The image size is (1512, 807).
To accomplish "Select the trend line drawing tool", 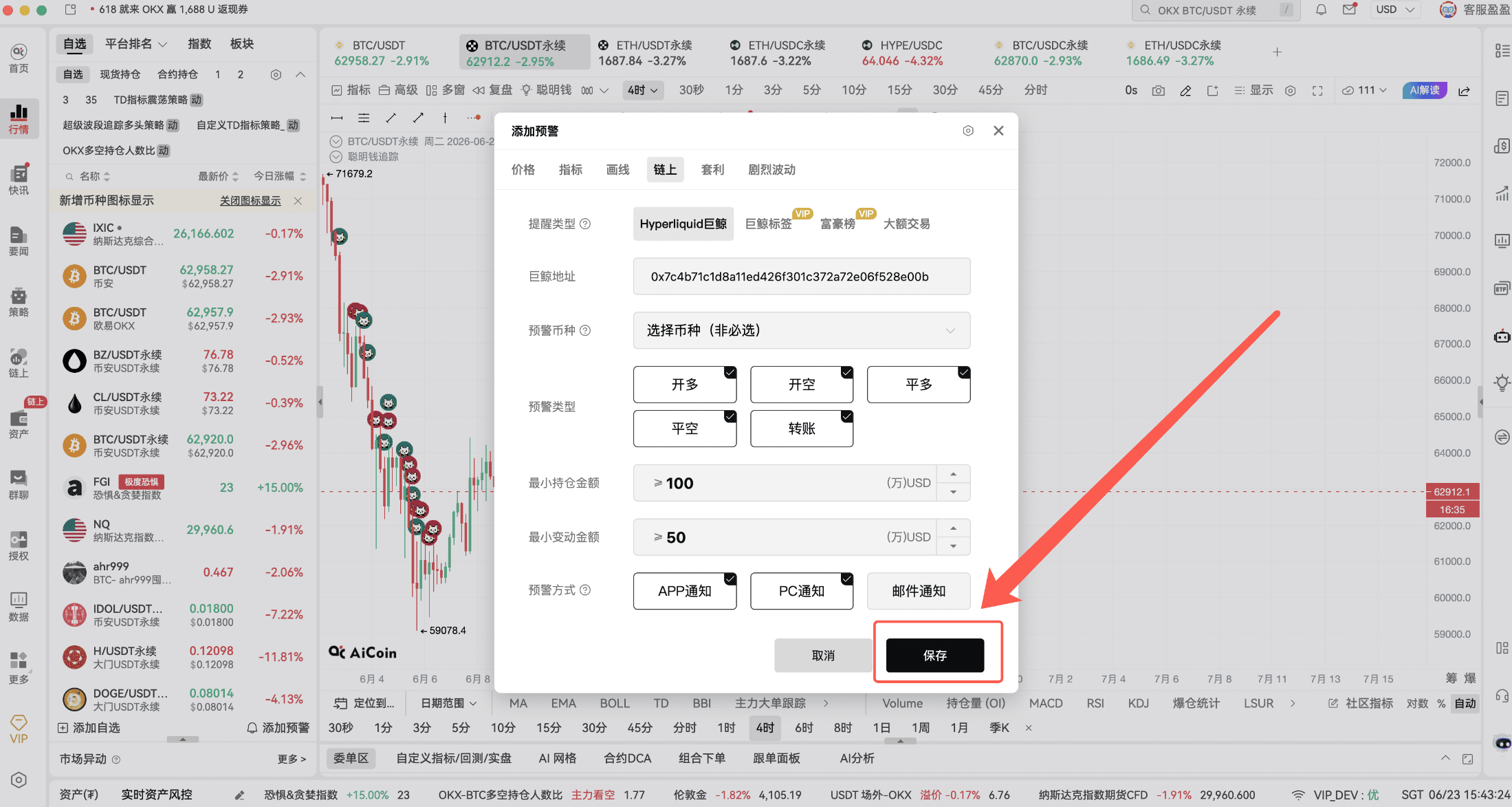I will (x=391, y=118).
